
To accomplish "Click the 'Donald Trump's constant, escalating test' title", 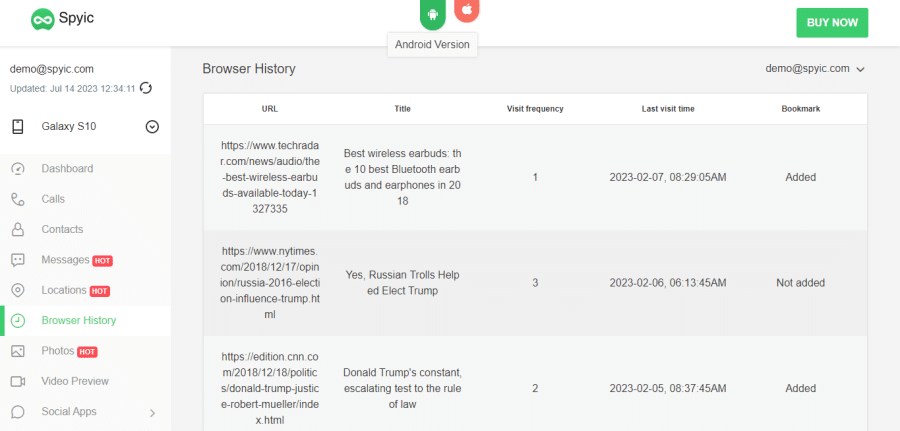I will pyautogui.click(x=402, y=389).
